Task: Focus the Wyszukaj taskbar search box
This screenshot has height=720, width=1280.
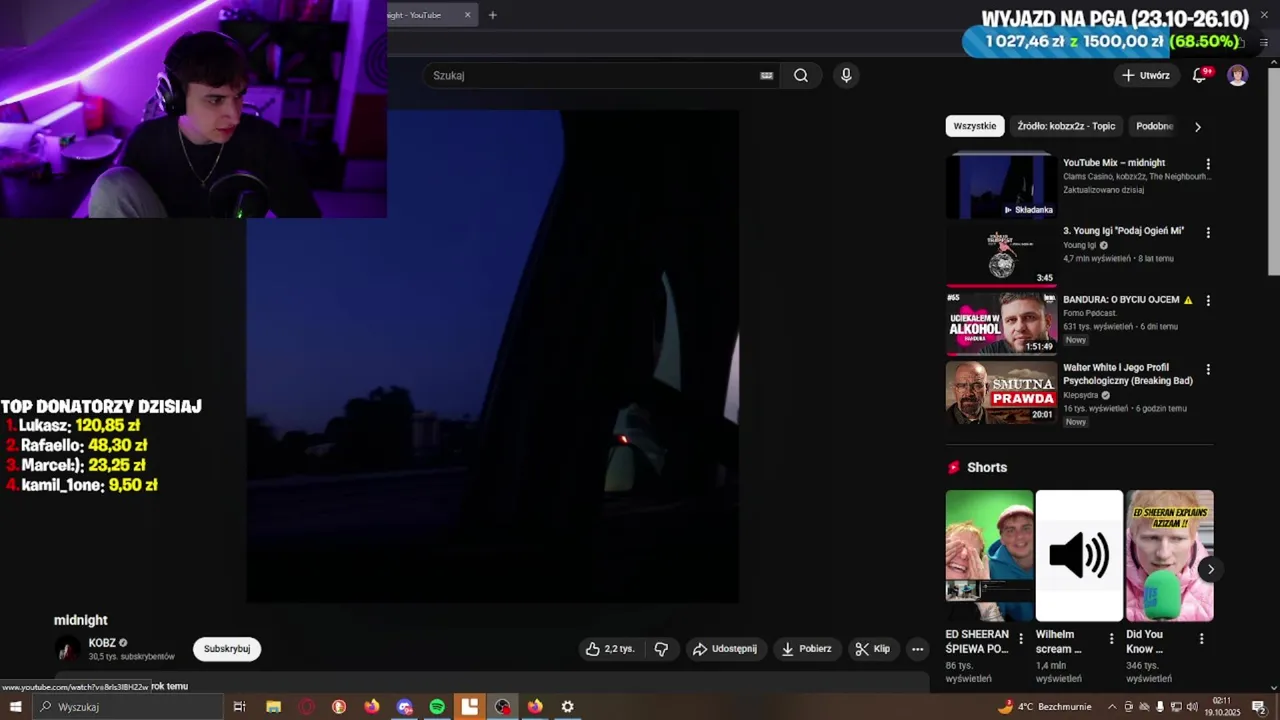Action: (128, 707)
